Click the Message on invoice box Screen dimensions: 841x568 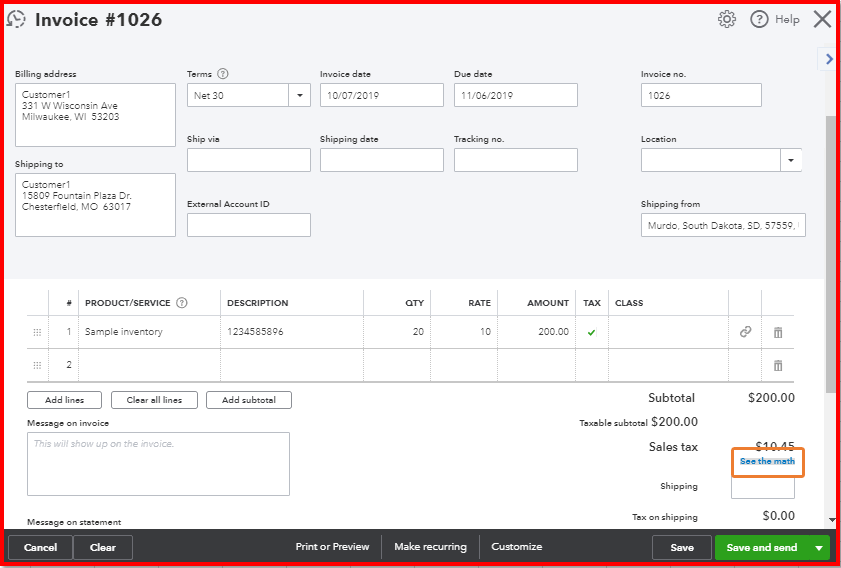pyautogui.click(x=158, y=464)
